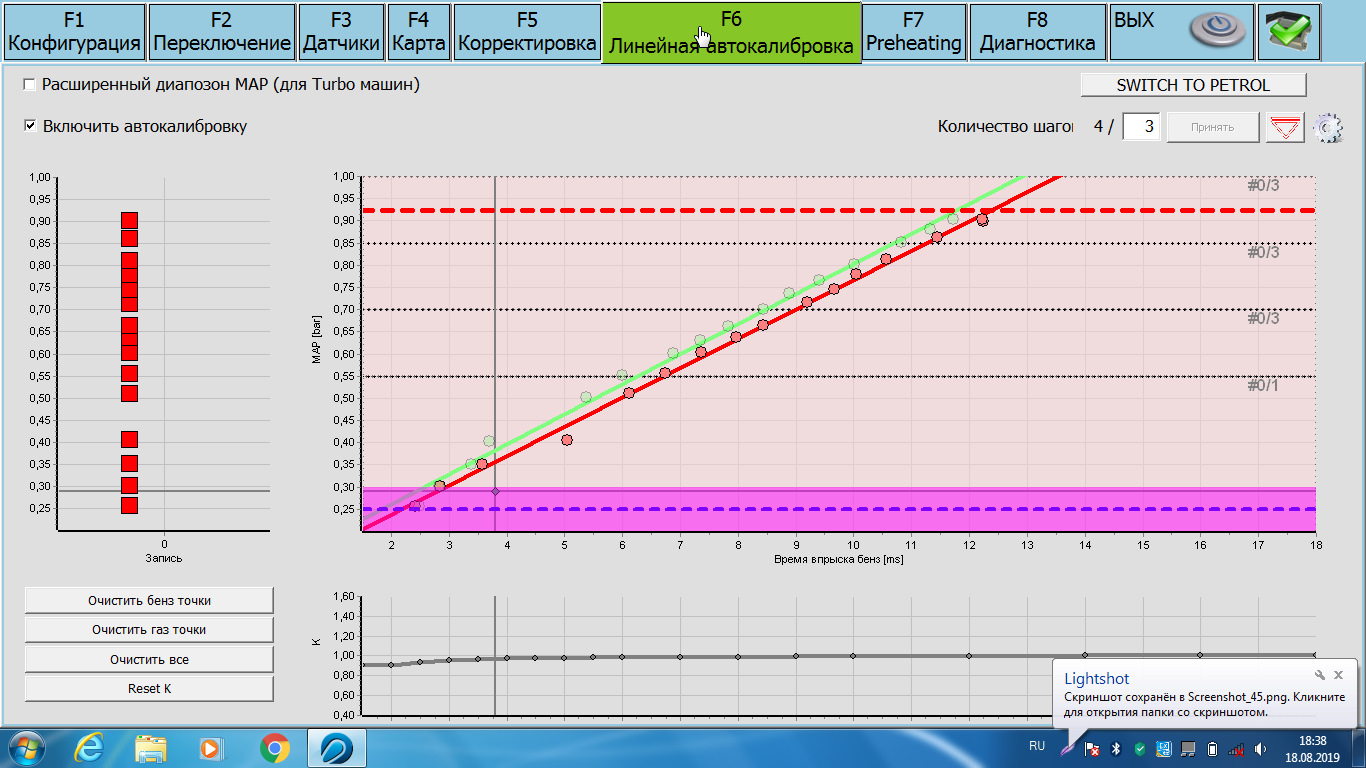Click the Bluetooth tray icon
The image size is (1366, 768).
(1116, 748)
